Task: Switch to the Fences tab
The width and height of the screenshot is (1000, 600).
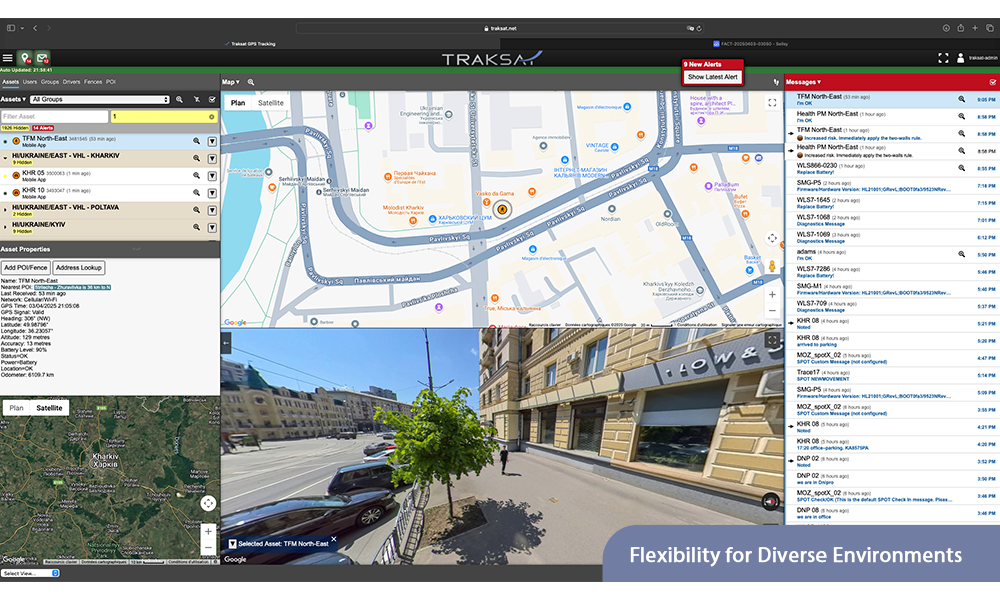Action: (93, 82)
